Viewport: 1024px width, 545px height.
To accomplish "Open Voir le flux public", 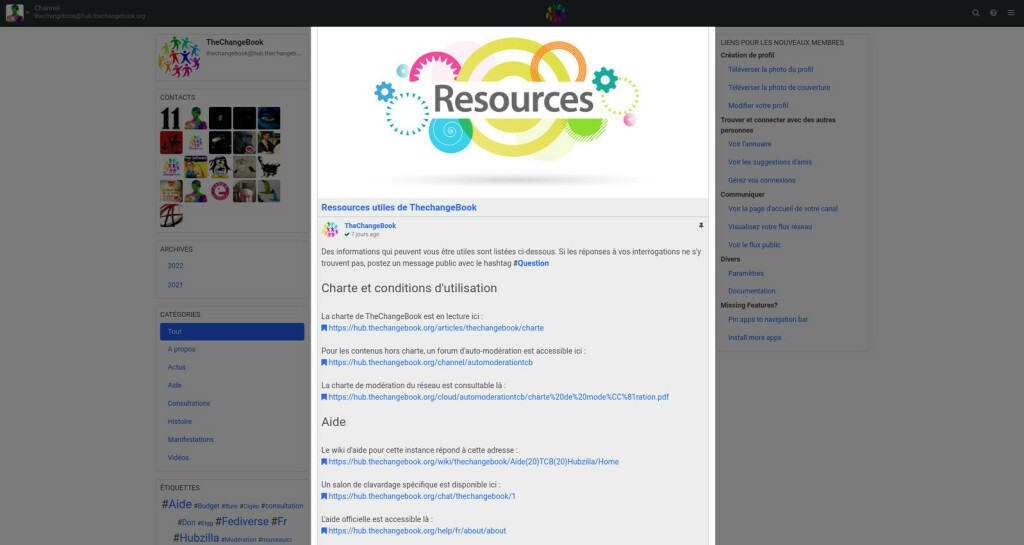I will point(754,245).
